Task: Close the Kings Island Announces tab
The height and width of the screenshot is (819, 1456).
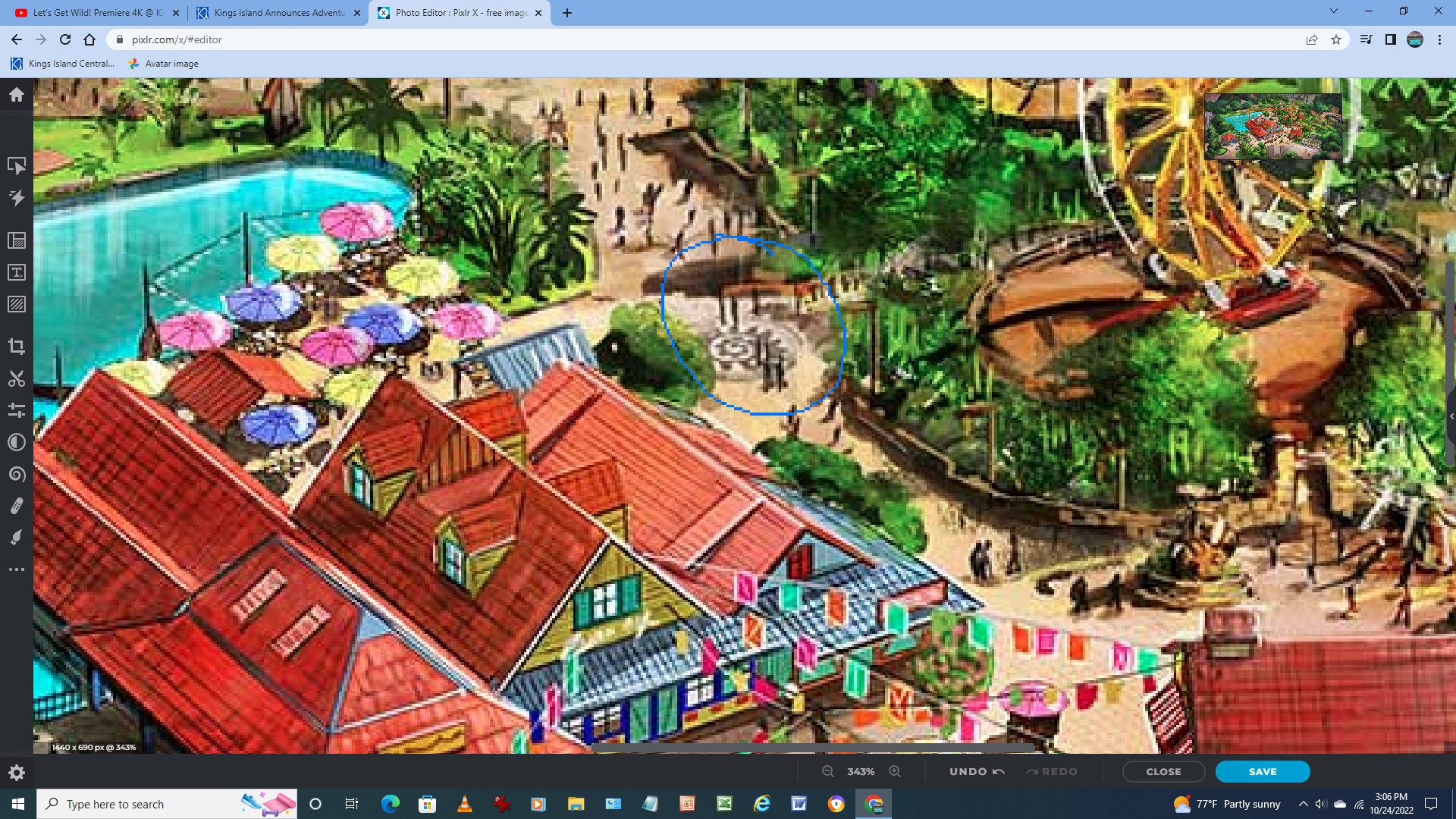Action: 357,13
